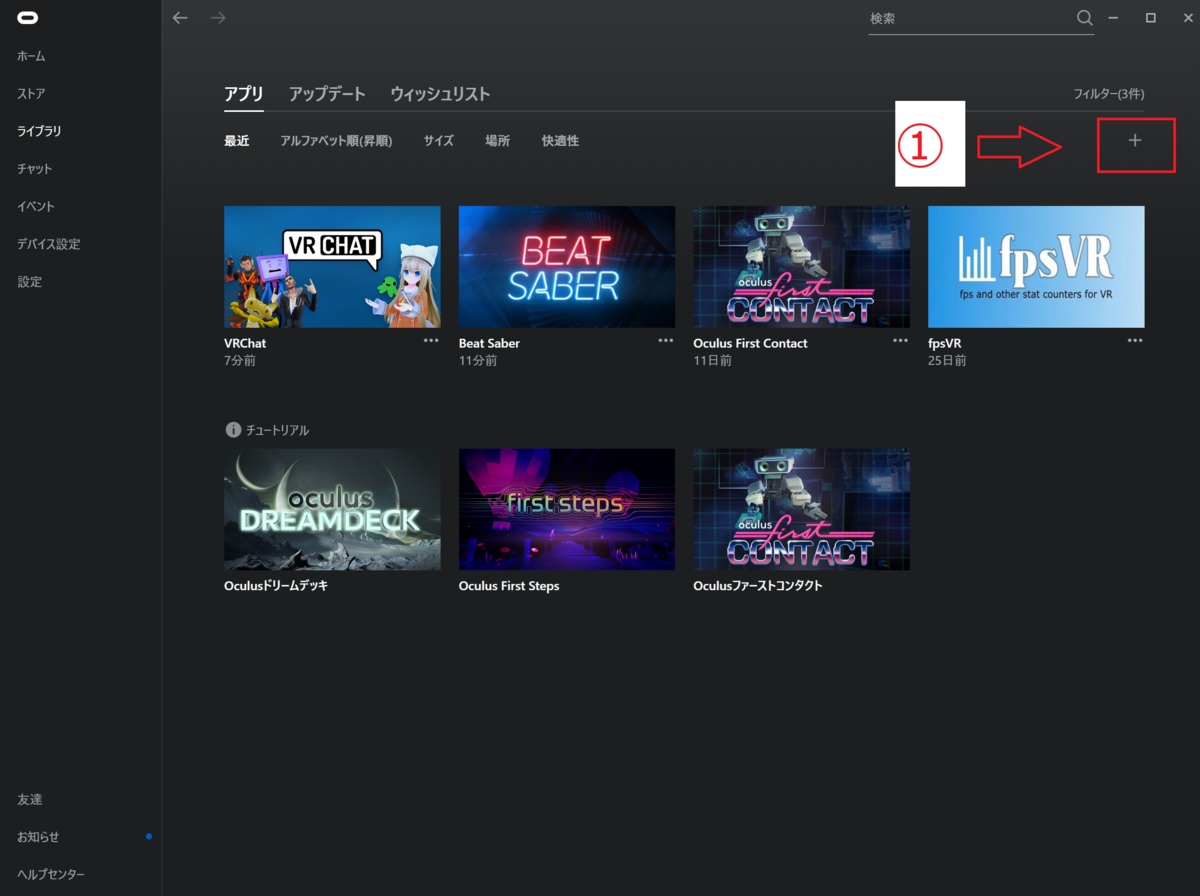Click the Oculus First Steps title
1200x896 pixels.
tap(509, 586)
